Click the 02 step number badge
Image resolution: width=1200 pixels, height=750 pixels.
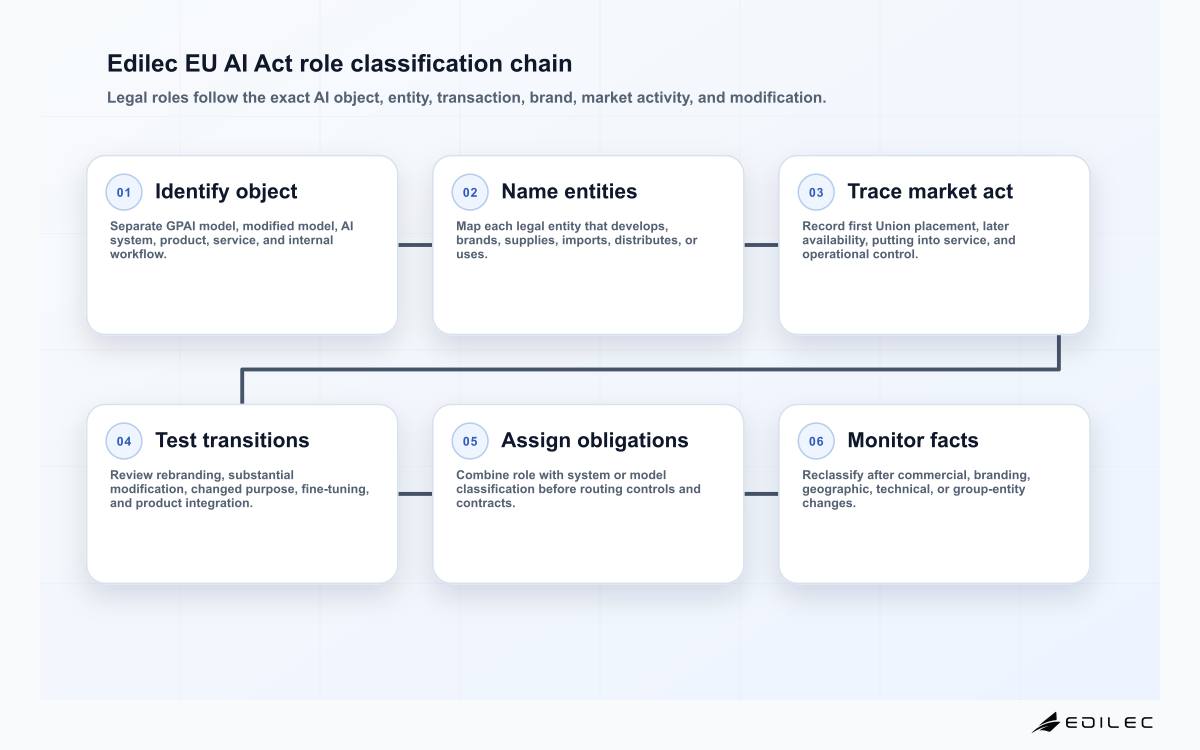coord(470,192)
